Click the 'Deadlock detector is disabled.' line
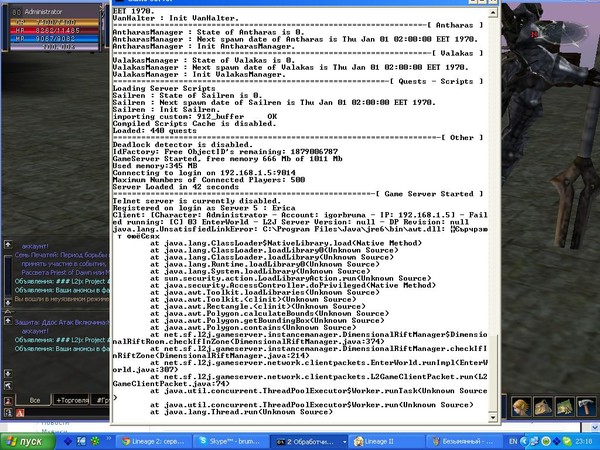The height and width of the screenshot is (450, 600). tap(183, 145)
